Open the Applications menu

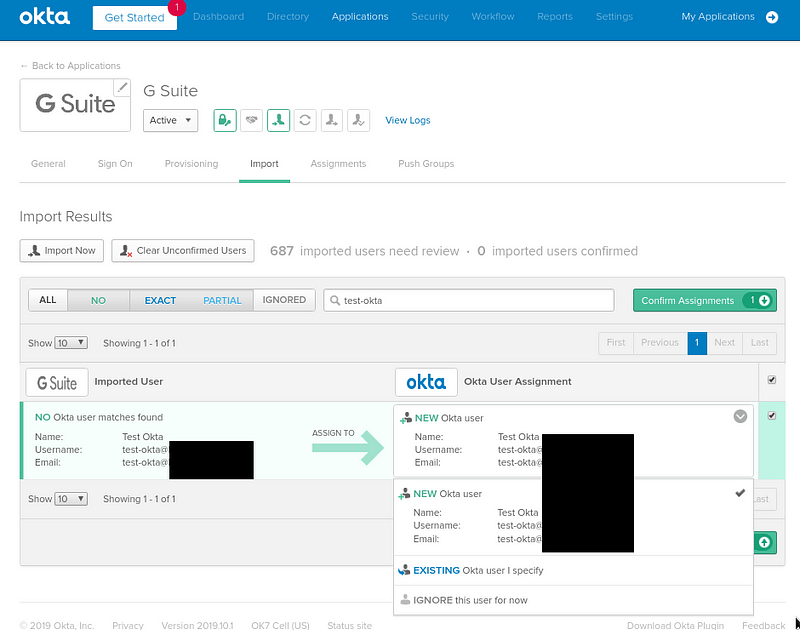coord(360,17)
